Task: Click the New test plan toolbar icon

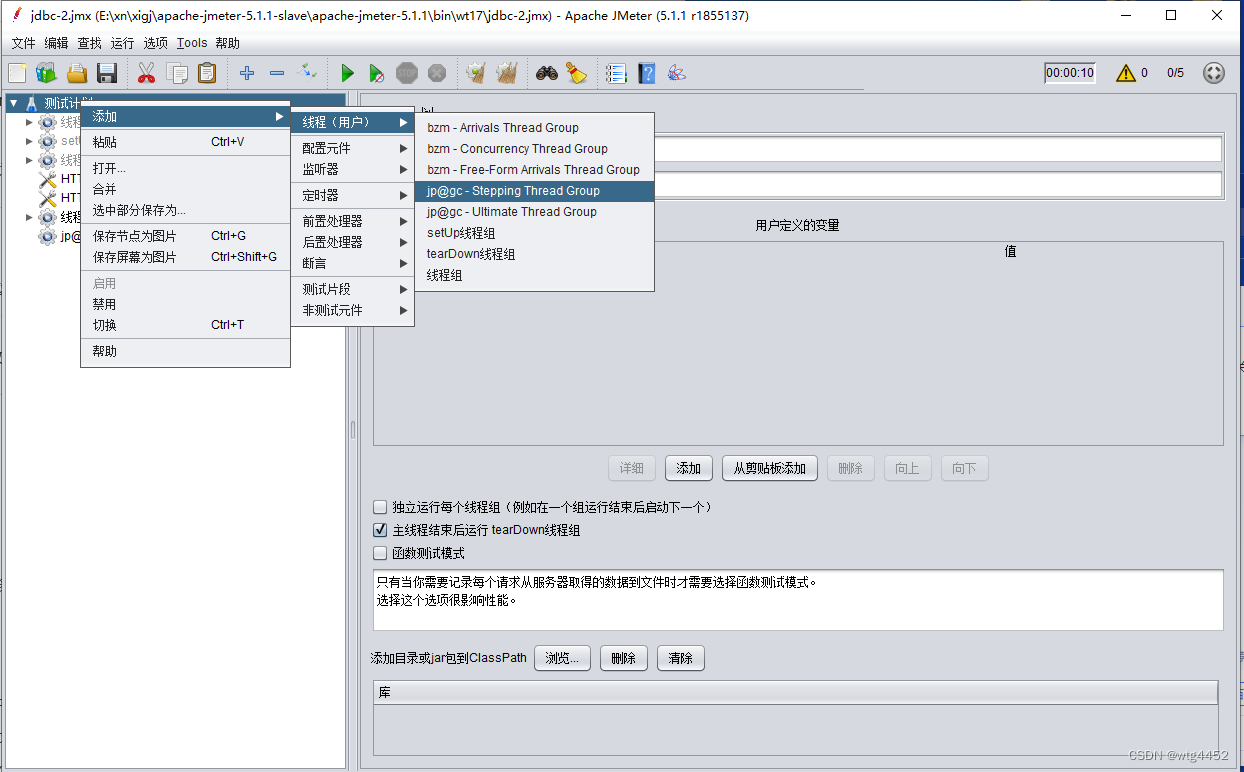Action: click(17, 73)
